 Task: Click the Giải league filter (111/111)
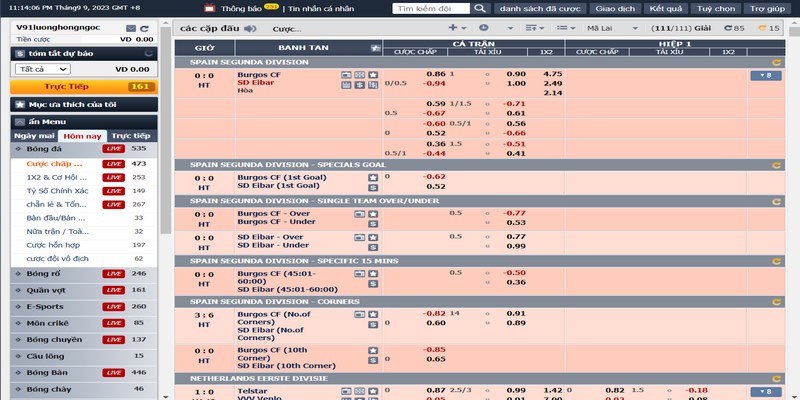coord(681,29)
